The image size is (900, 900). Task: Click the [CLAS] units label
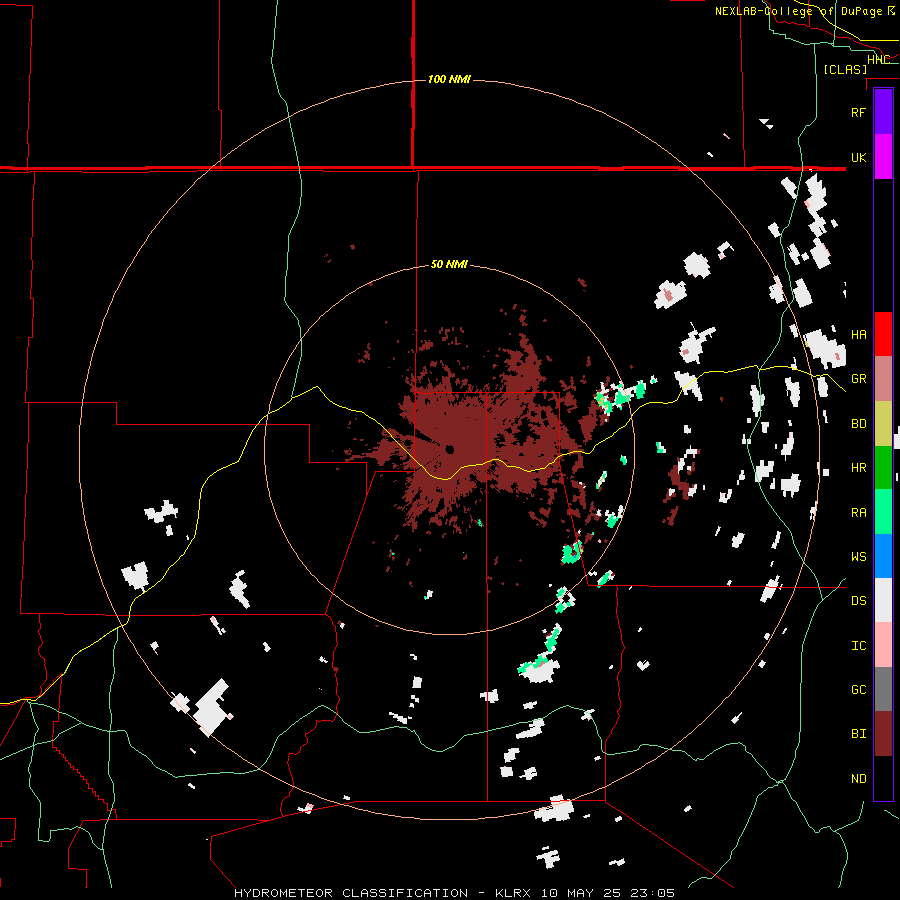845,69
